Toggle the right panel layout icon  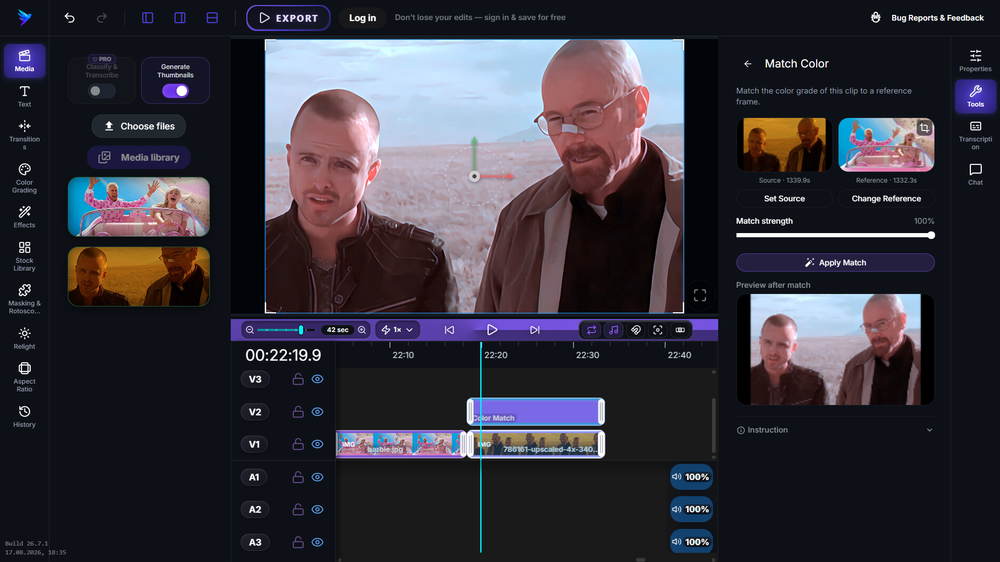pyautogui.click(x=180, y=18)
